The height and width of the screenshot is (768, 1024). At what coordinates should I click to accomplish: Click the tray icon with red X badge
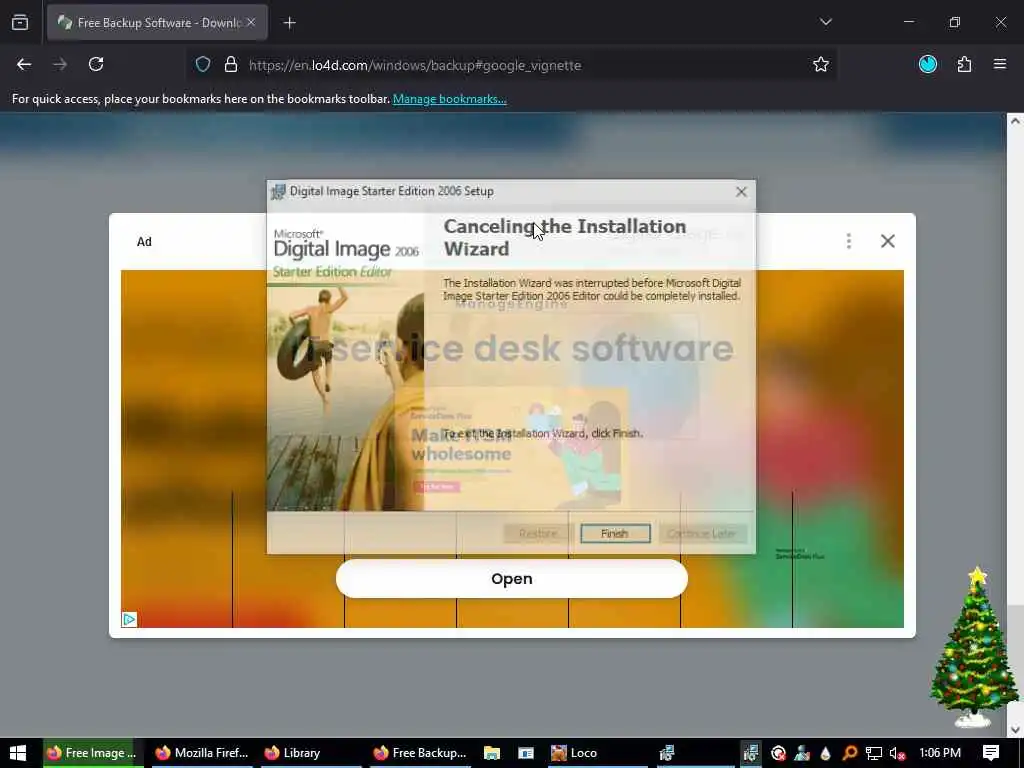pos(778,753)
